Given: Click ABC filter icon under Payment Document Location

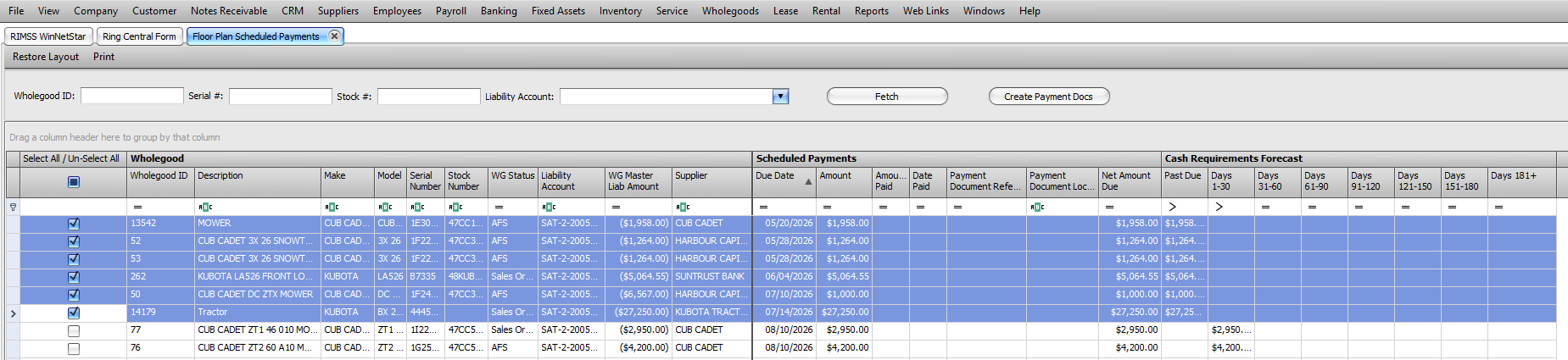Looking at the screenshot, I should pyautogui.click(x=1037, y=207).
